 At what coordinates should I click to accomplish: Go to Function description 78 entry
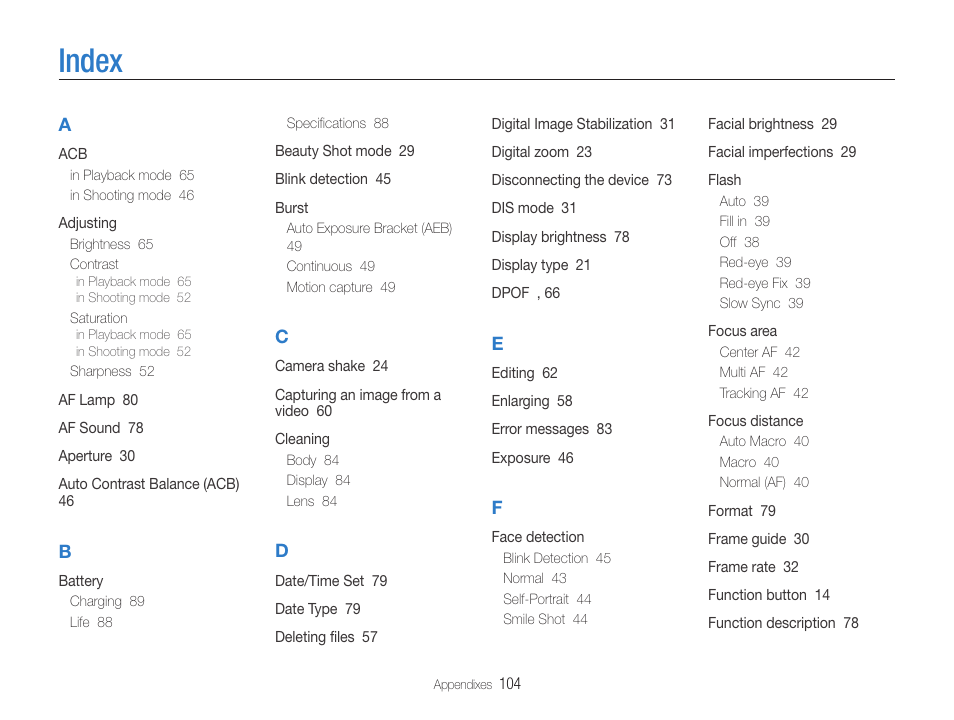pyautogui.click(x=783, y=623)
